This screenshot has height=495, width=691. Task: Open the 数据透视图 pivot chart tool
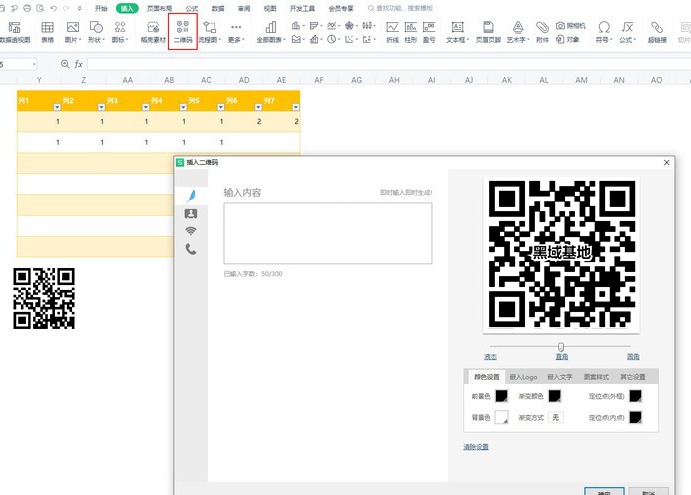[x=15, y=32]
